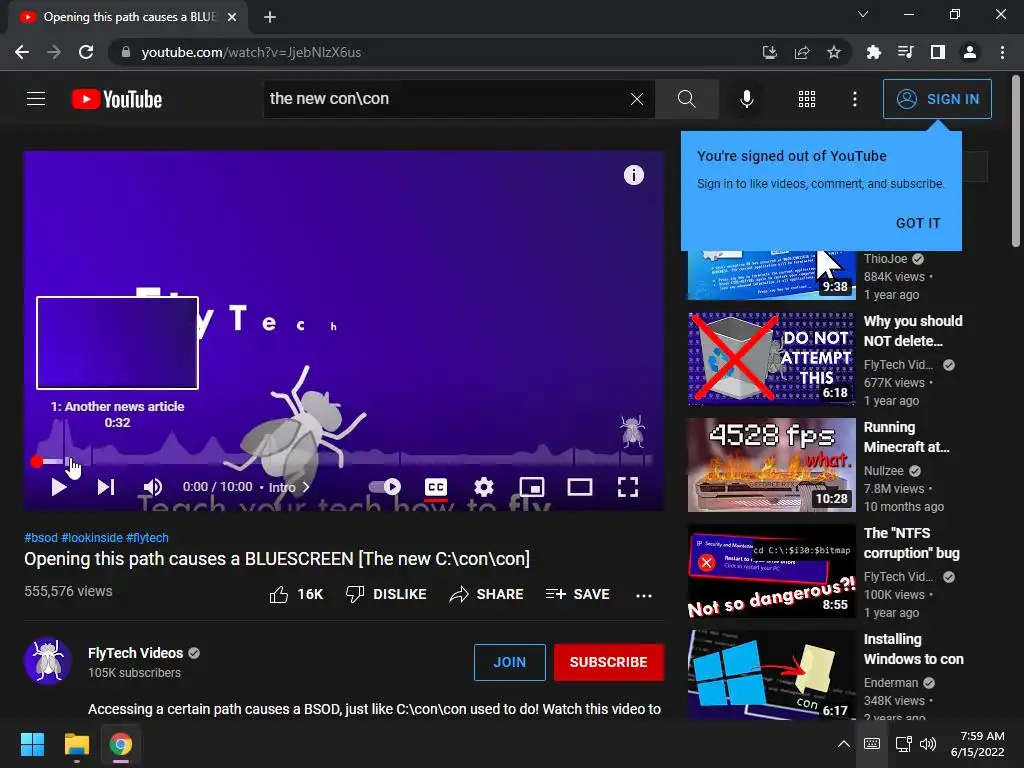
Task: Open File Explorer from taskbar
Action: click(x=76, y=744)
